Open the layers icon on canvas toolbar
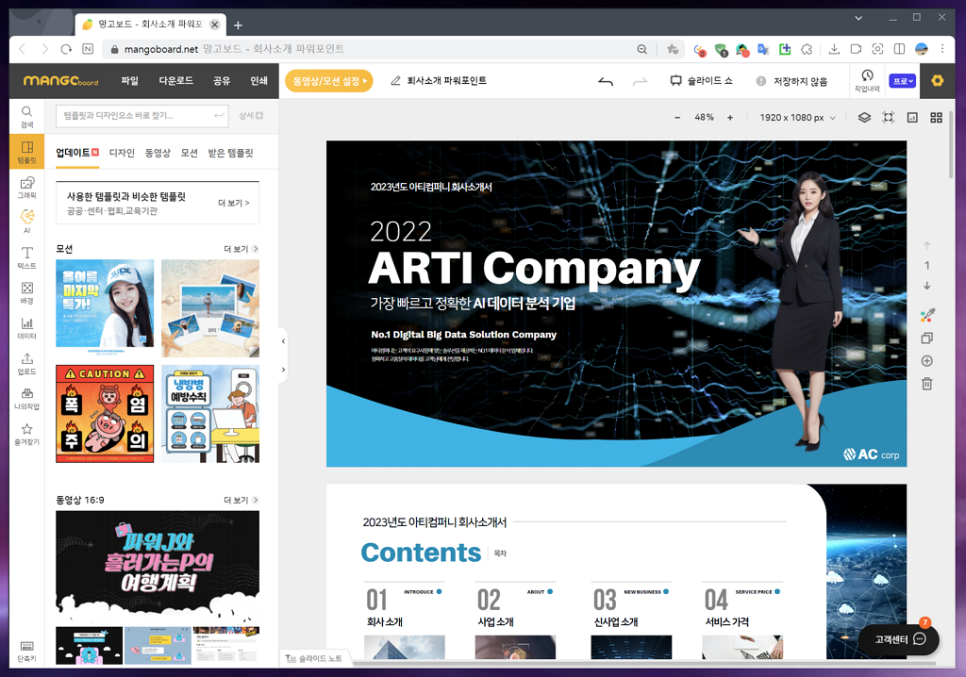Image resolution: width=966 pixels, height=677 pixels. (864, 117)
